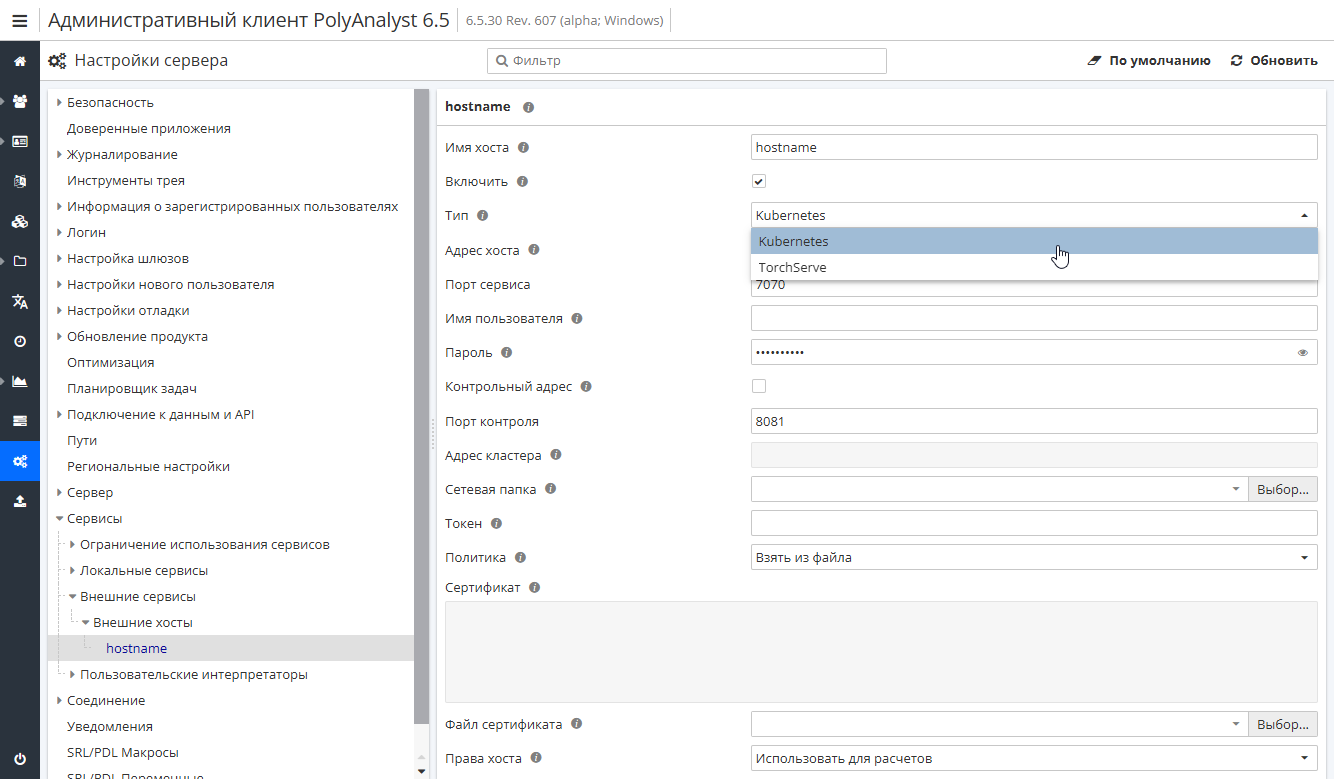
Task: Open the Файл сертификата dropdown arrow
Action: click(x=1236, y=725)
